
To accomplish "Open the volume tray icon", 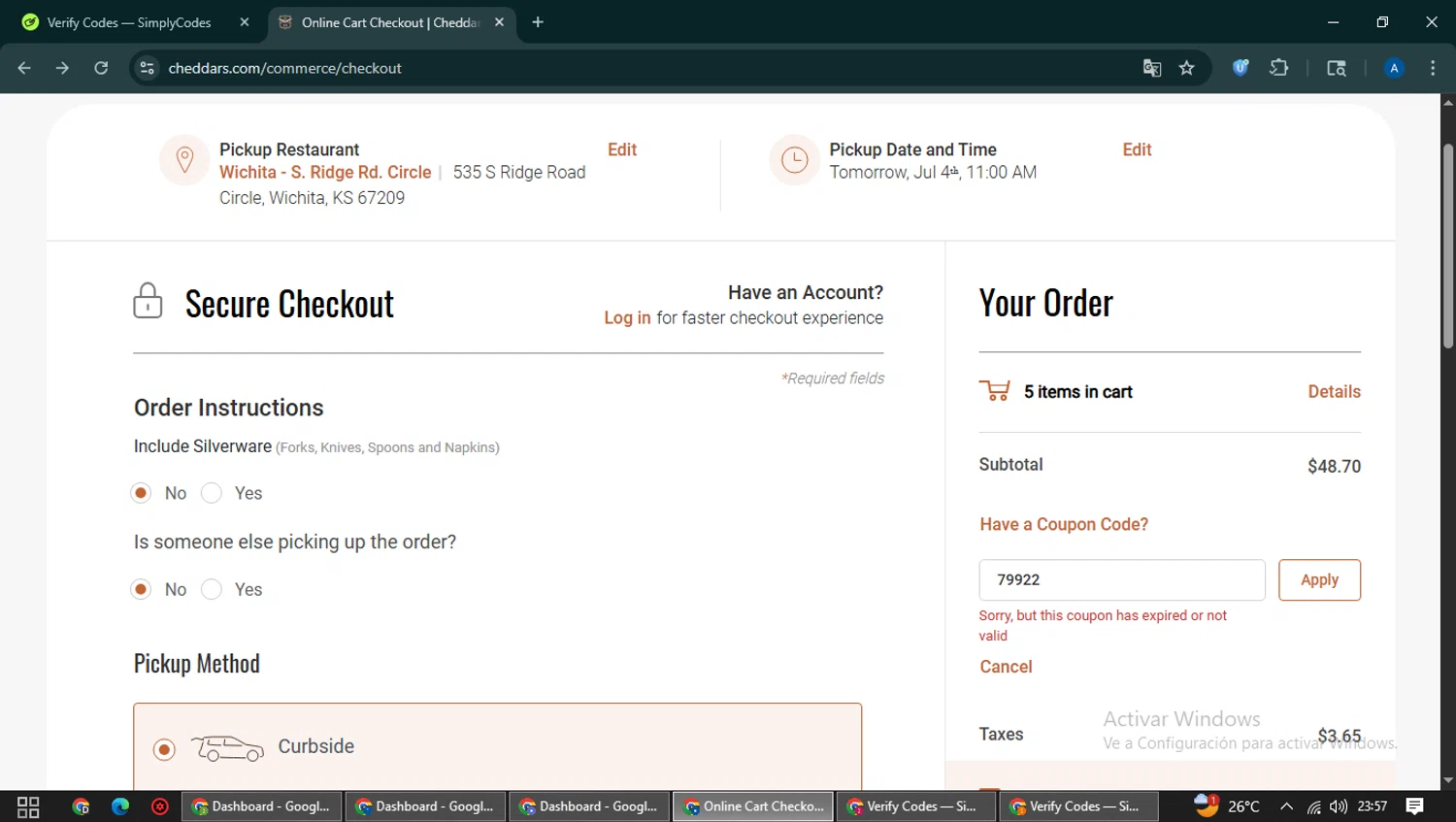I will click(1339, 806).
